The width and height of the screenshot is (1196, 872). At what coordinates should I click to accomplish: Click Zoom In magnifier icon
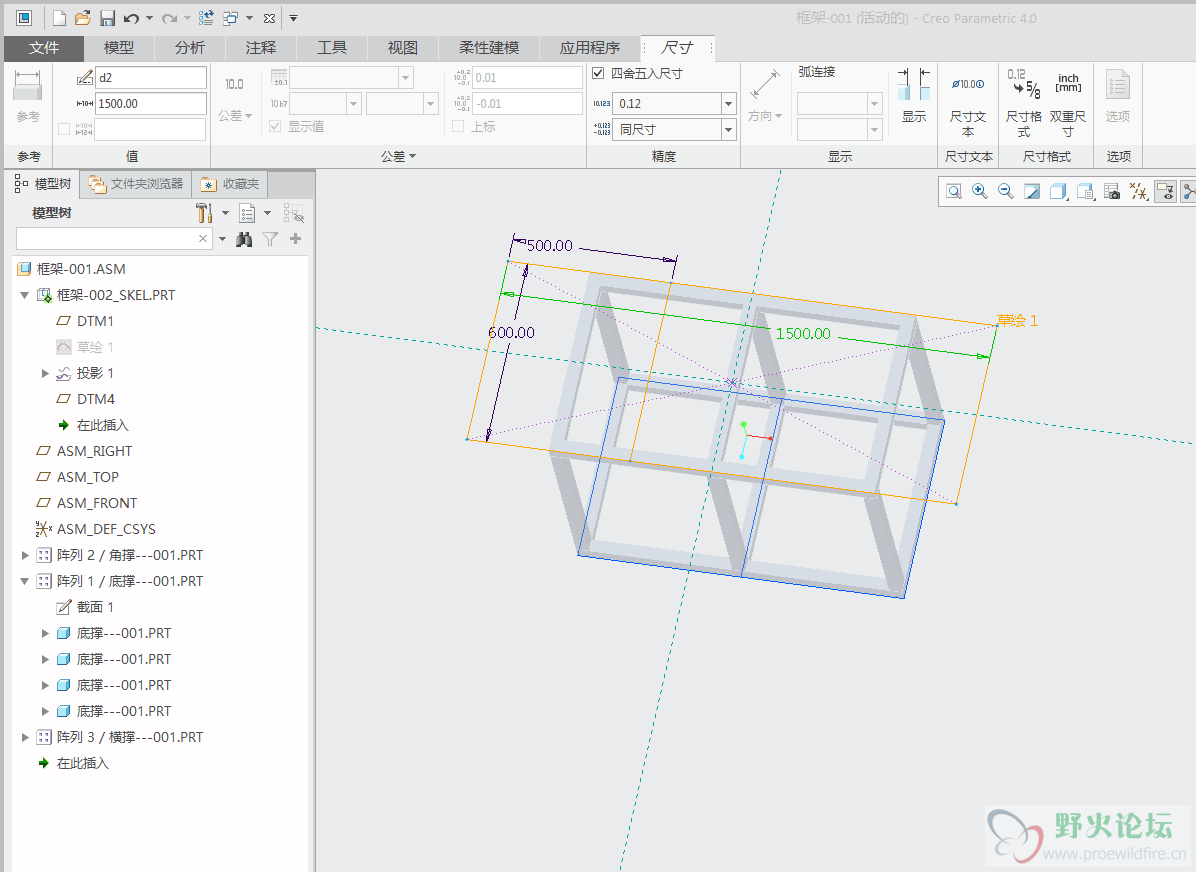click(979, 191)
